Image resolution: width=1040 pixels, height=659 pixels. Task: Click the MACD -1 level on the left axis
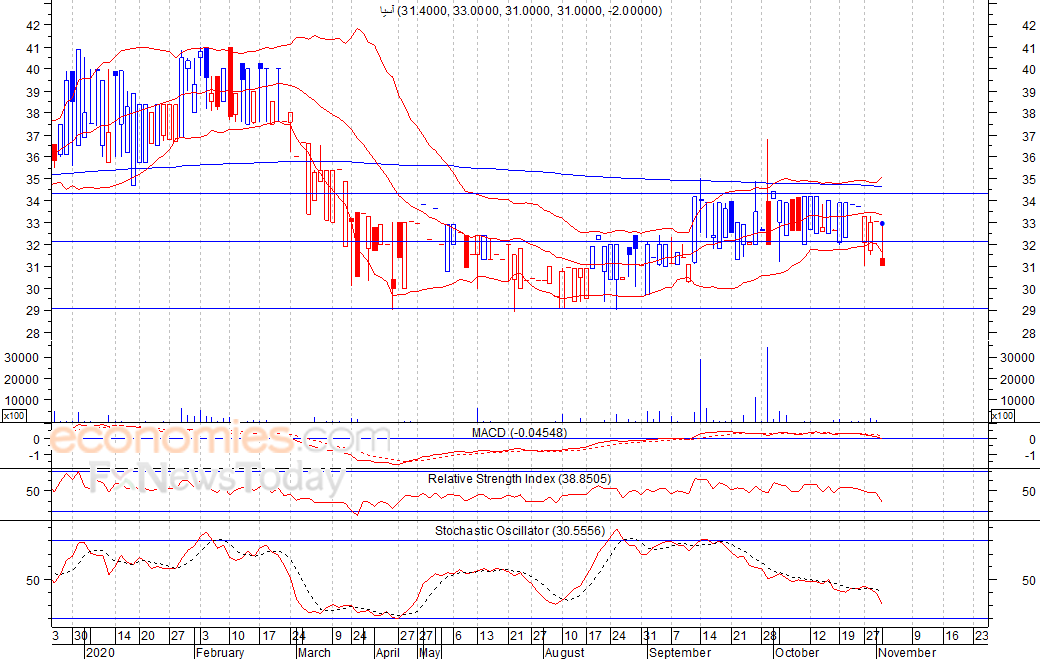[35, 455]
